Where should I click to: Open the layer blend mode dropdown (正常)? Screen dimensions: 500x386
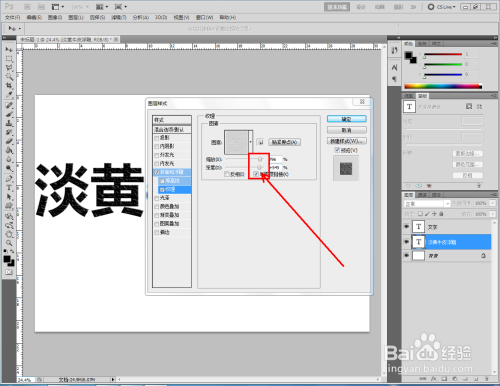[x=427, y=204]
